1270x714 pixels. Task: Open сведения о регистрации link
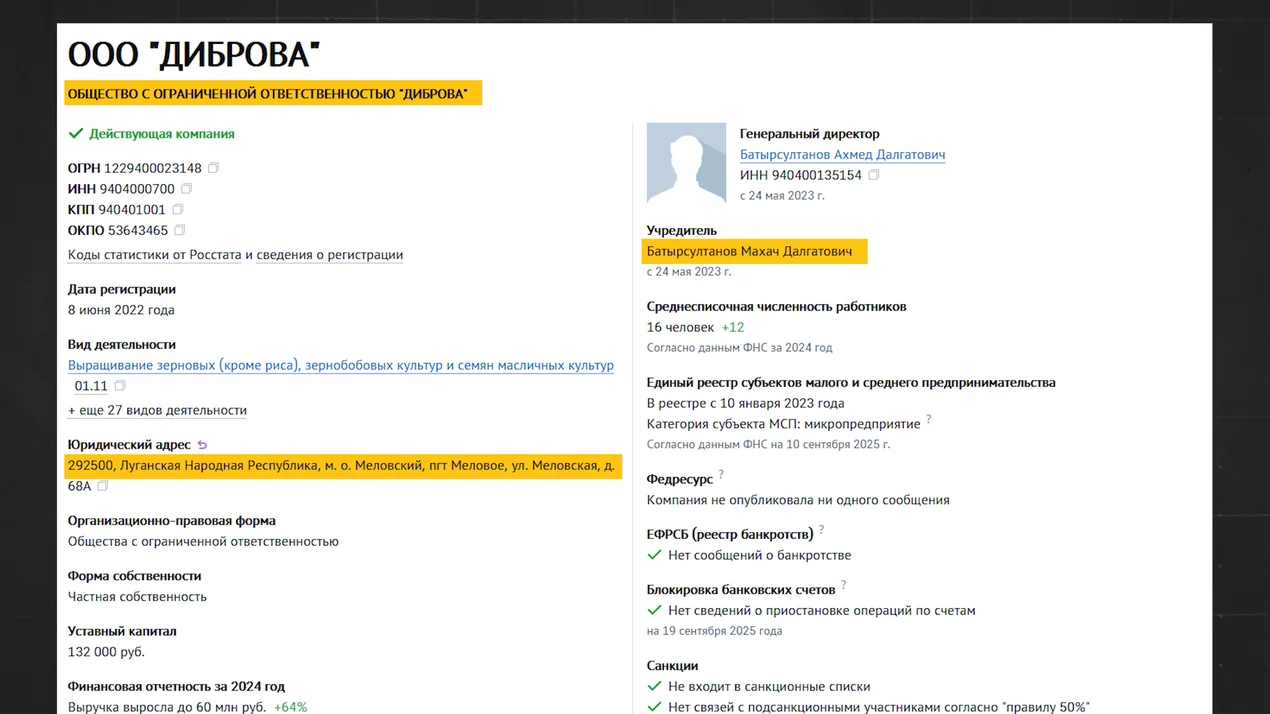point(330,255)
